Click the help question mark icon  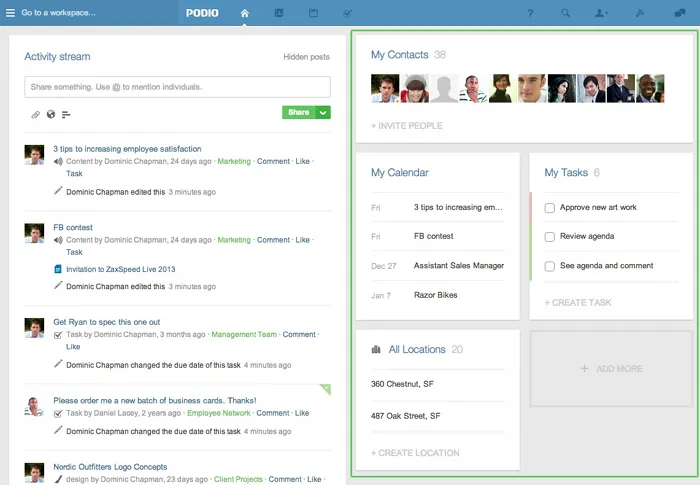(530, 13)
